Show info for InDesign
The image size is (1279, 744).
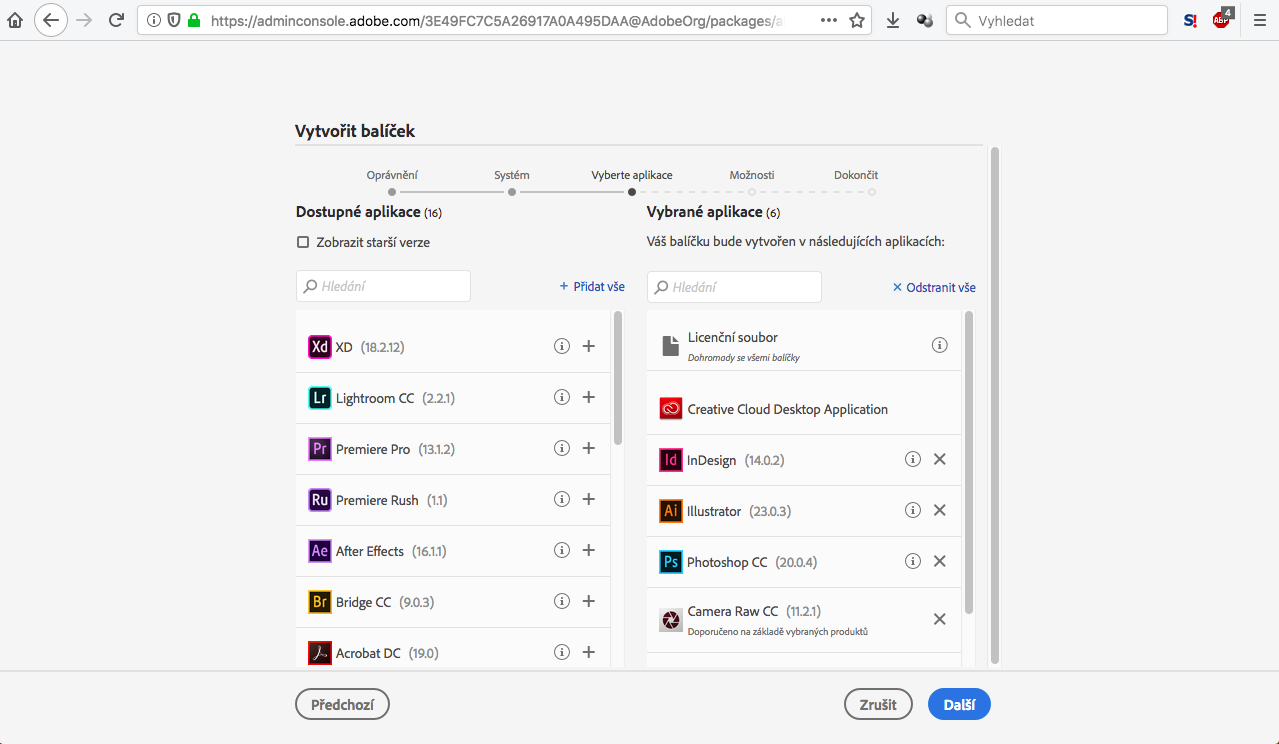pyautogui.click(x=913, y=459)
